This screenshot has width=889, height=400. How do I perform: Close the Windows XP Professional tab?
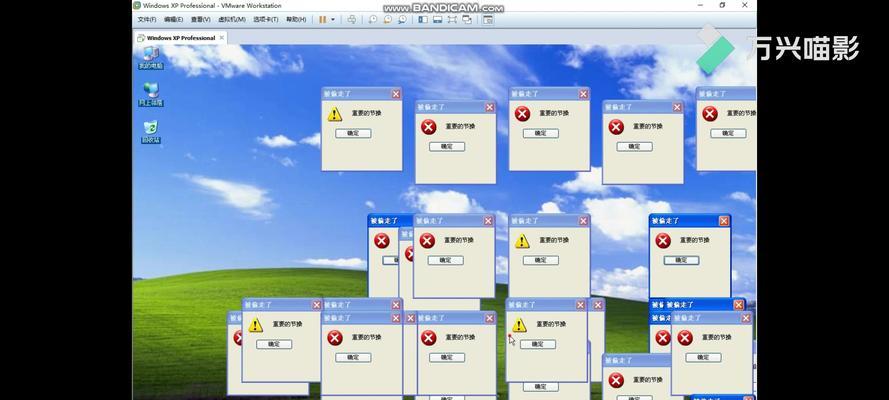pyautogui.click(x=222, y=38)
